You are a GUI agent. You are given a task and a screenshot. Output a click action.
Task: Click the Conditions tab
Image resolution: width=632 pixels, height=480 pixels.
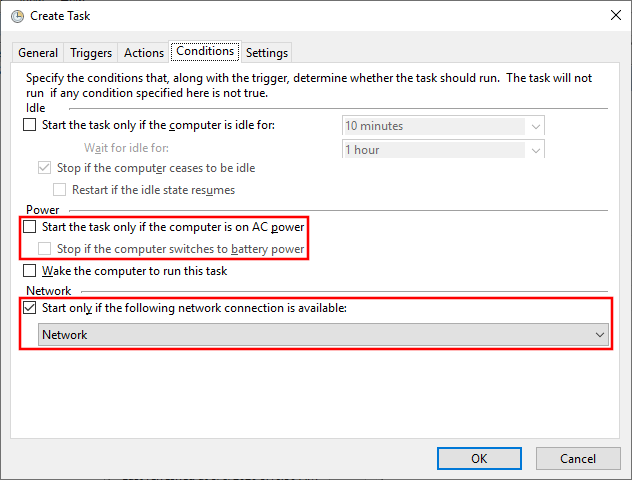point(204,51)
